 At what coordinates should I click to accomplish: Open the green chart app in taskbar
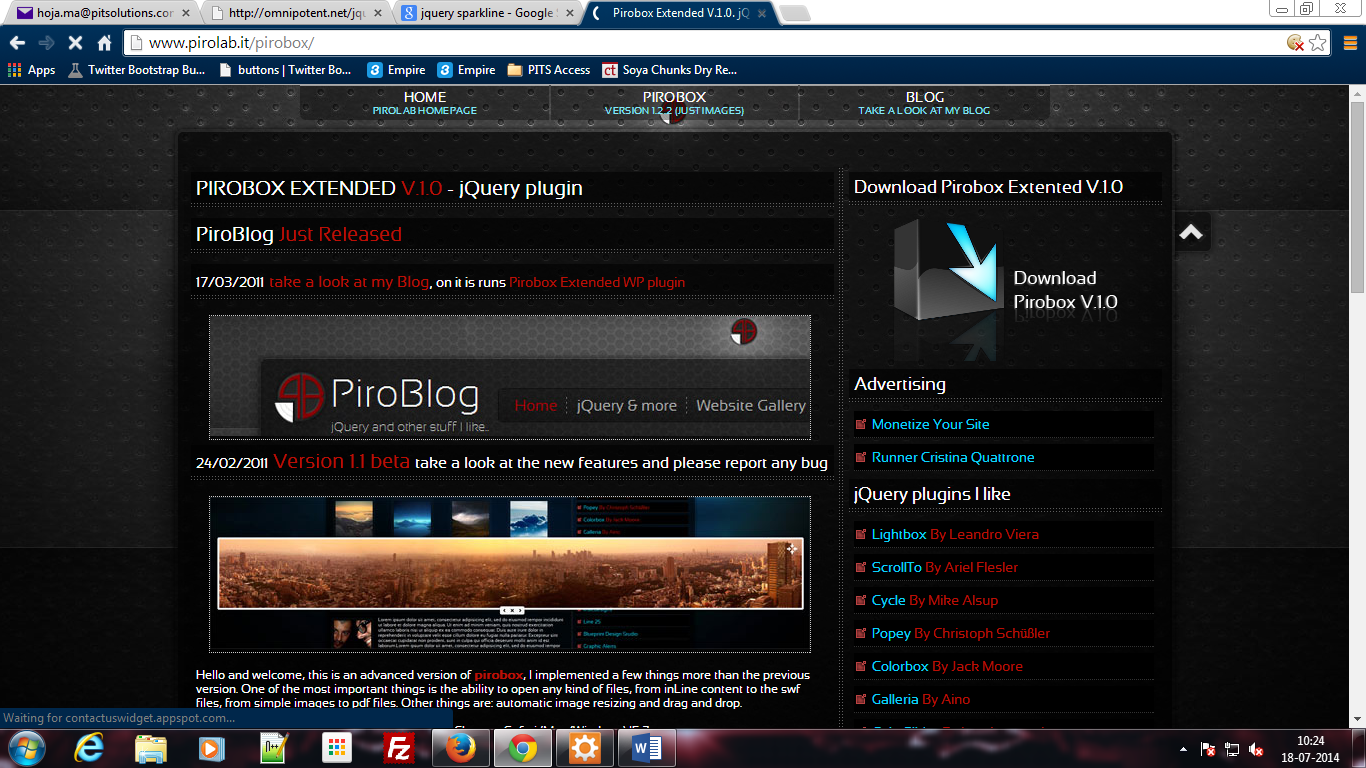pos(273,748)
